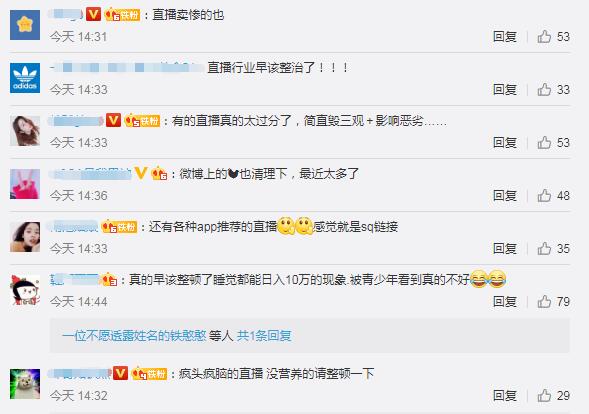Open 一位不愿透露姓名的铁憨憨 profile link
Screen dimensions: 589x414
[134, 335]
